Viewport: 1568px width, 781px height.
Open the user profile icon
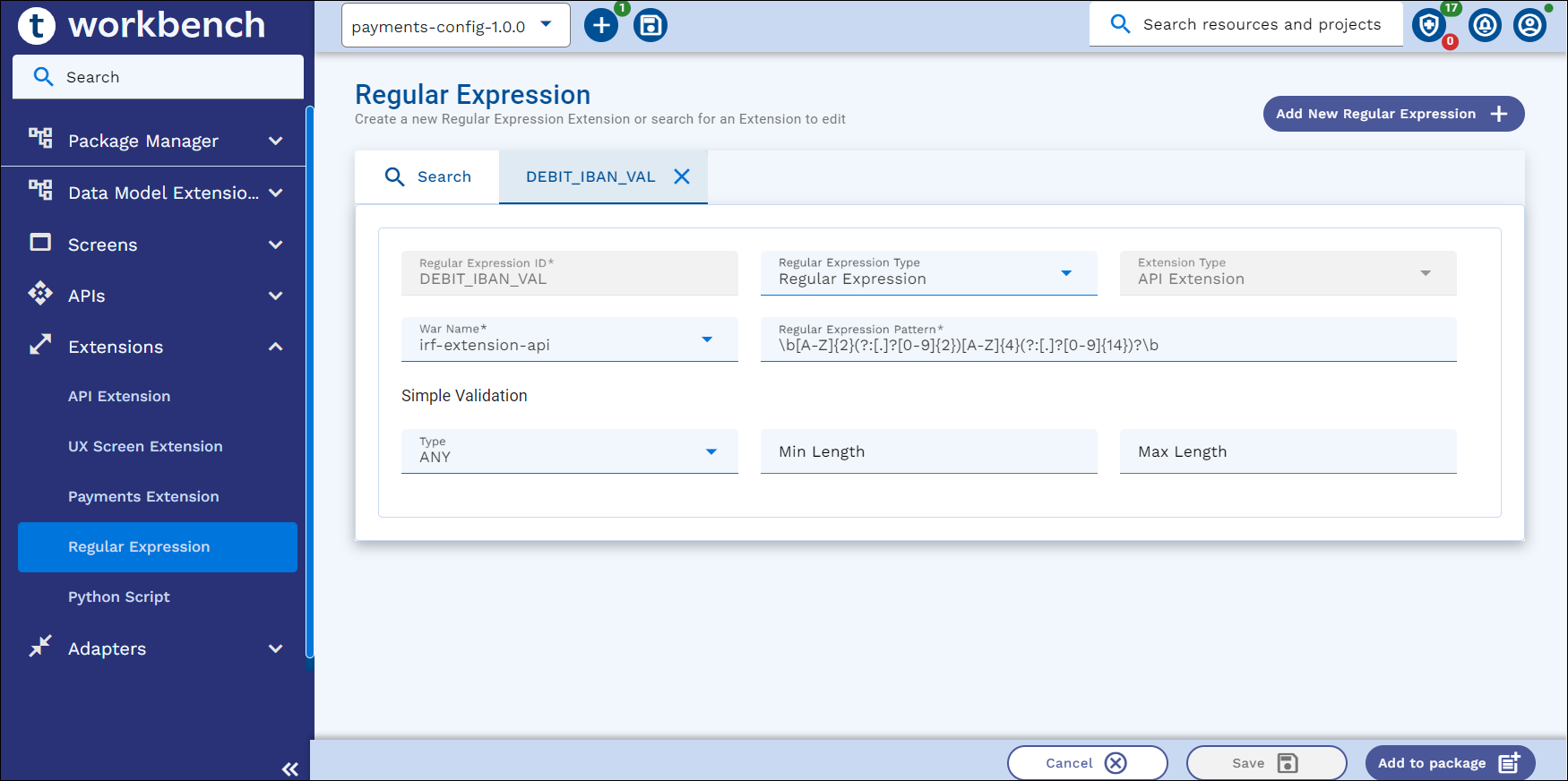1529,25
